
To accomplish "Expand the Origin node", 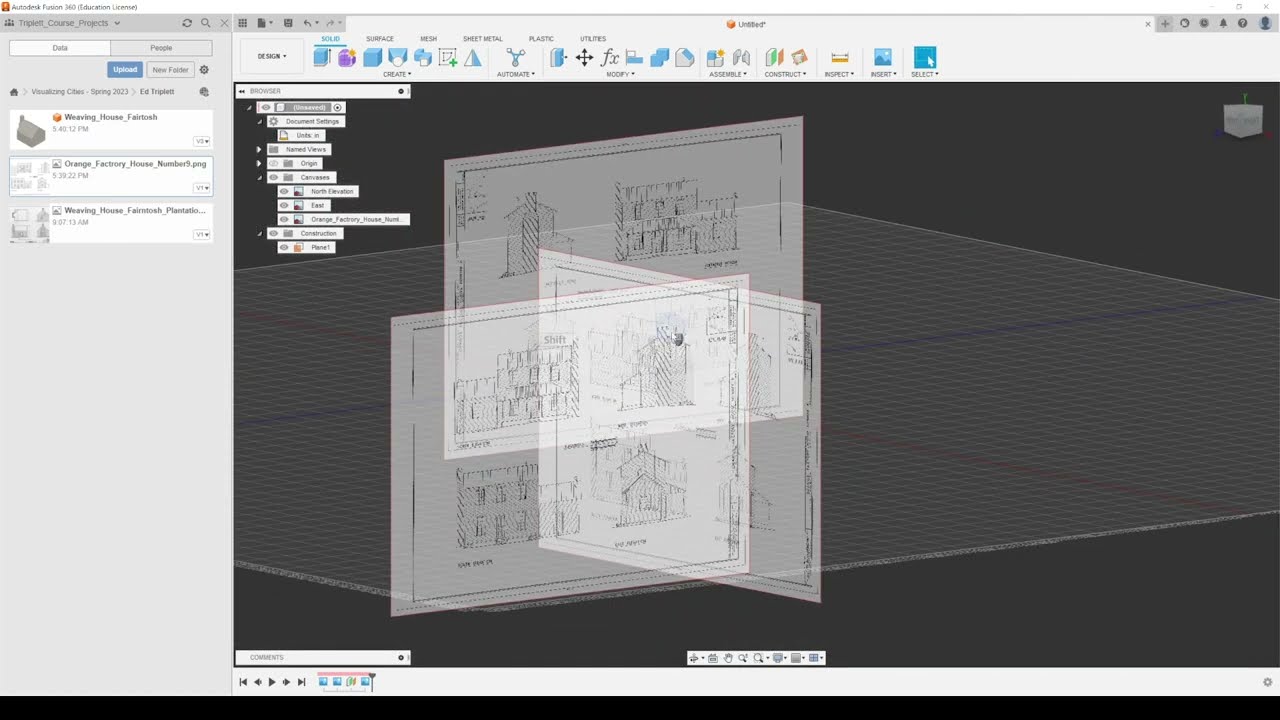I will coord(259,163).
